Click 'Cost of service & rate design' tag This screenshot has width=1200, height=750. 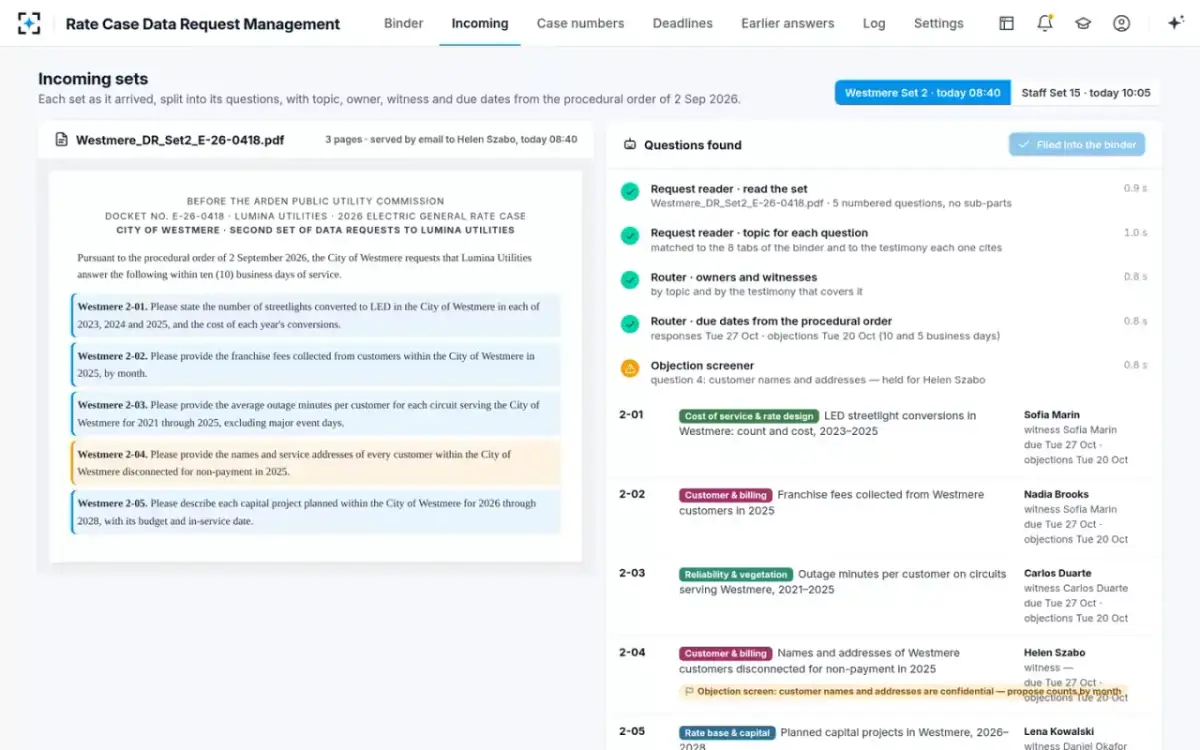(x=749, y=416)
